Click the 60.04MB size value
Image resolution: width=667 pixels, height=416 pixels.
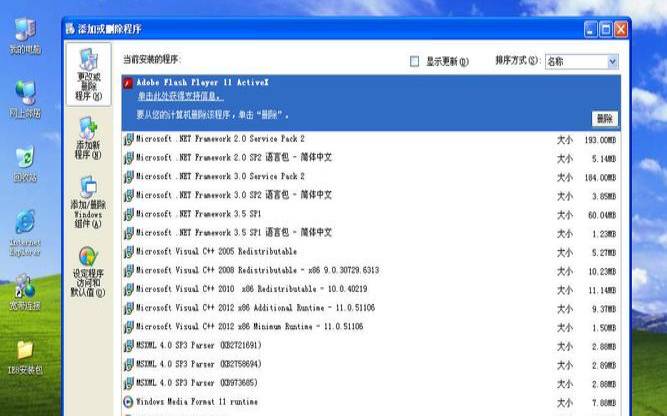coord(602,215)
